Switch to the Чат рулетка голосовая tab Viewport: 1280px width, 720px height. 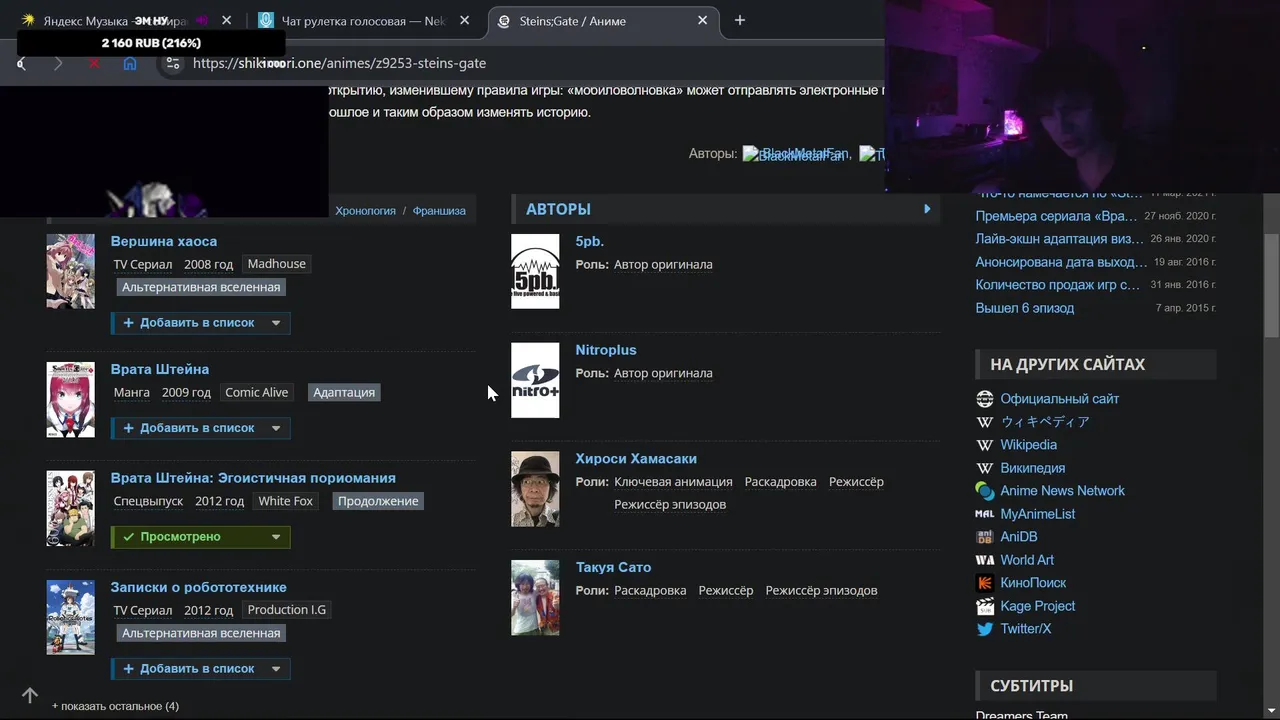point(366,20)
